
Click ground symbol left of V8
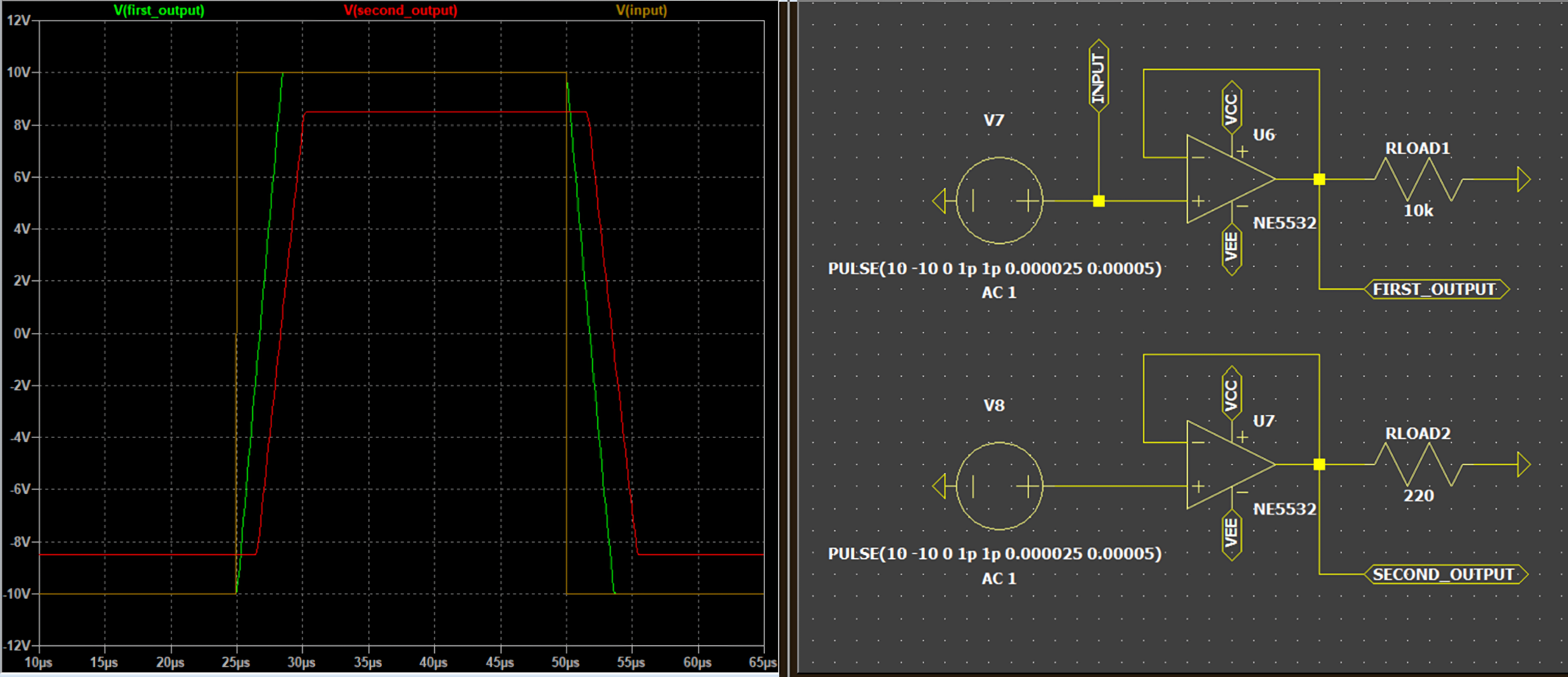click(939, 486)
